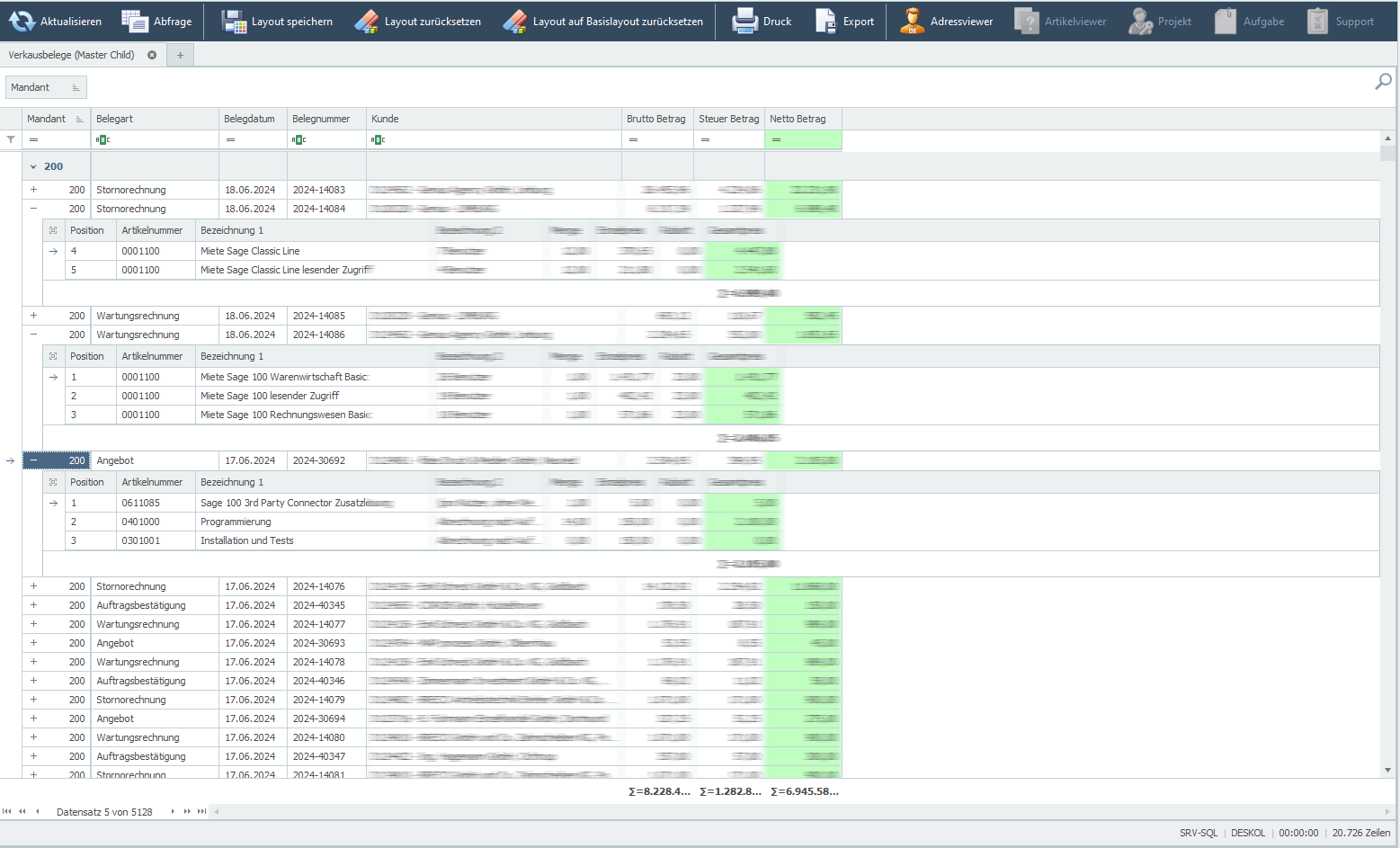Click the funnel icon in the filter row
This screenshot has height=848, width=1400.
coord(11,139)
